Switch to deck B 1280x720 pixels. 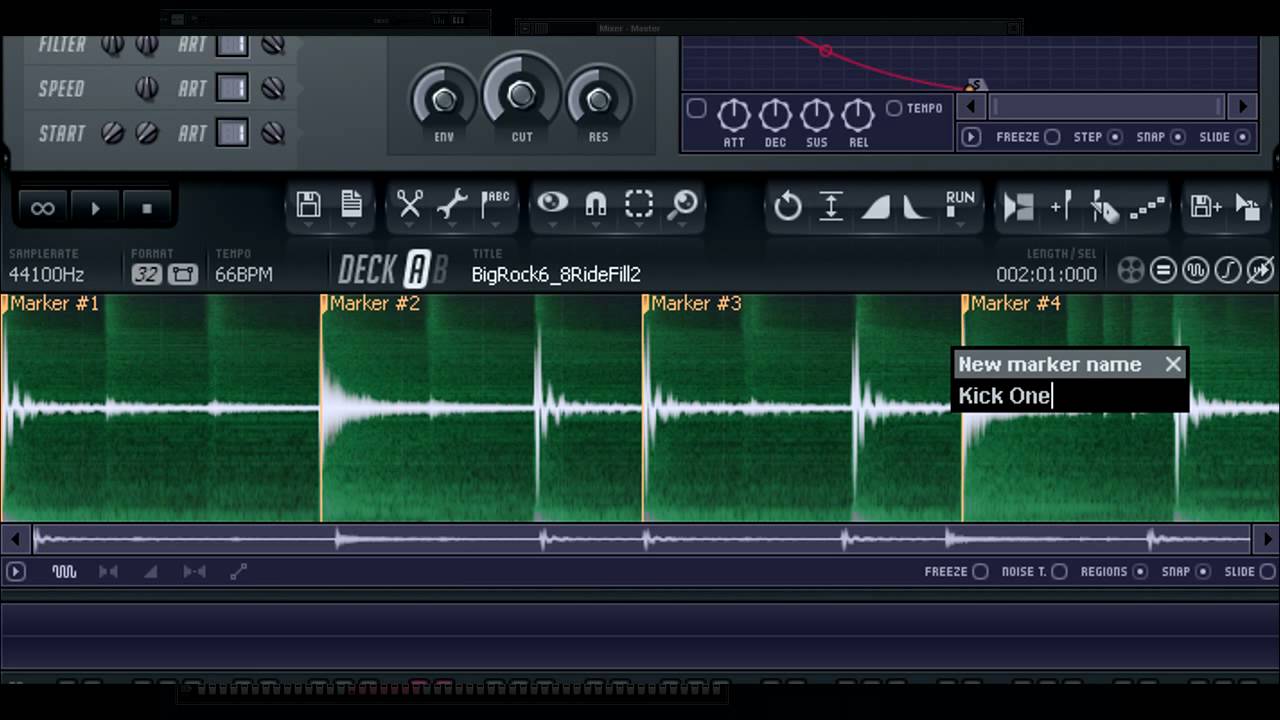[439, 270]
